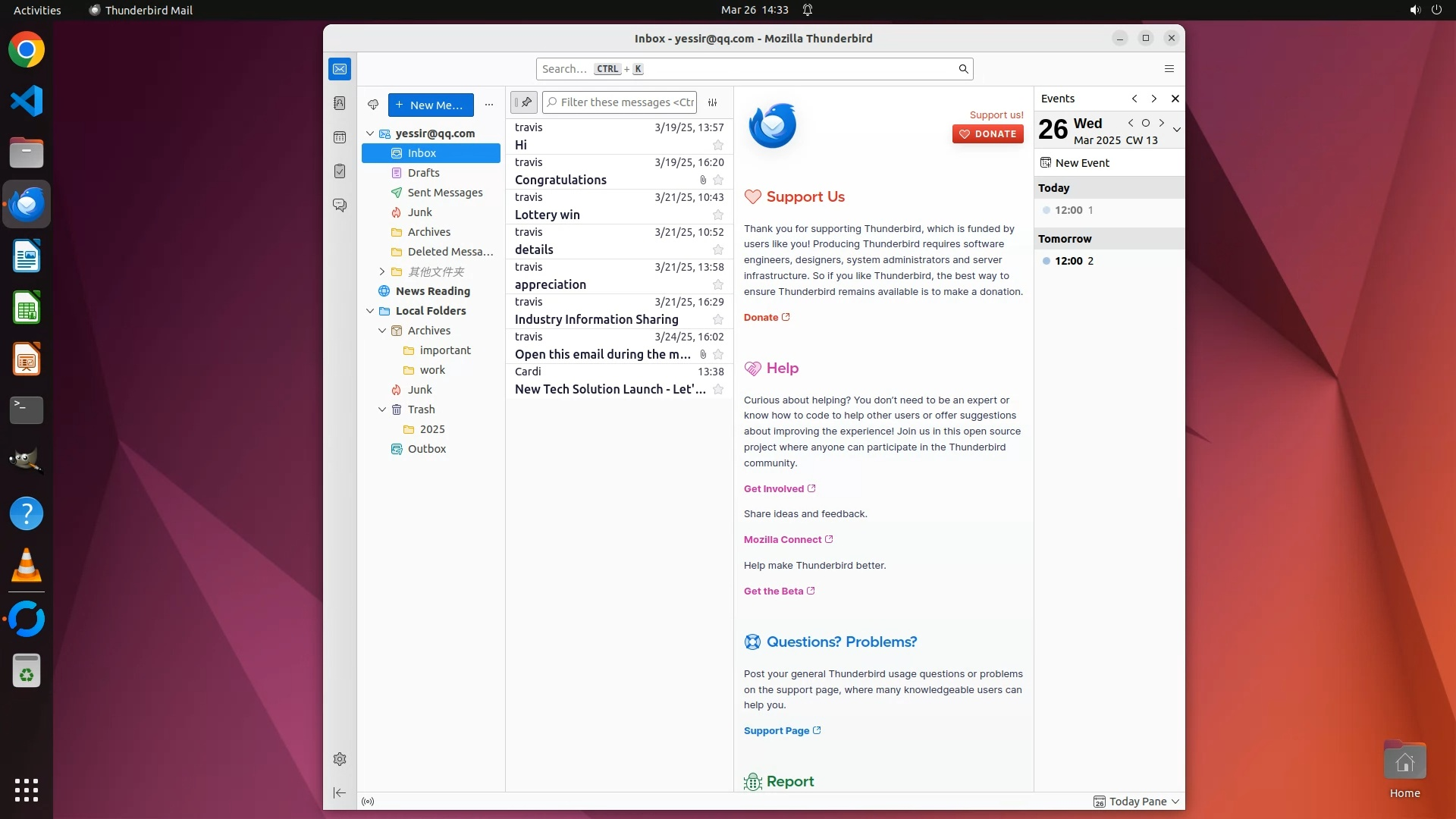Screen dimensions: 1456x819
Task: Click the Filter these messages field
Action: click(626, 102)
